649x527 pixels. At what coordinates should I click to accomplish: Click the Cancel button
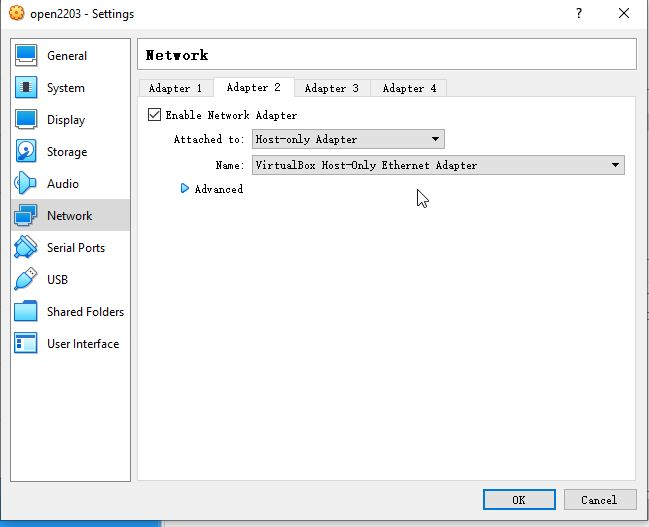click(x=599, y=500)
